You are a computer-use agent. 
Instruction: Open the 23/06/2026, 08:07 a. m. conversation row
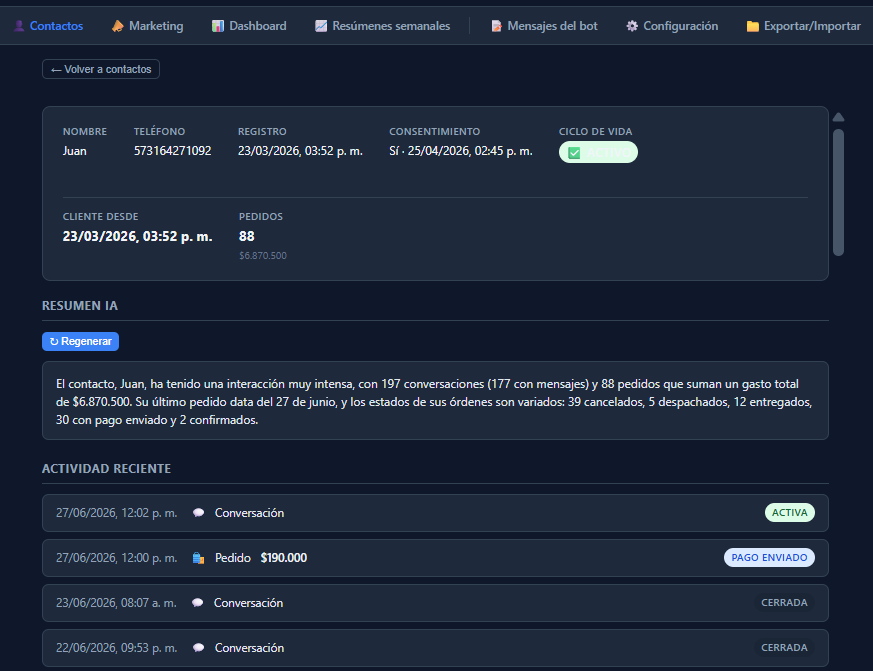tap(435, 603)
